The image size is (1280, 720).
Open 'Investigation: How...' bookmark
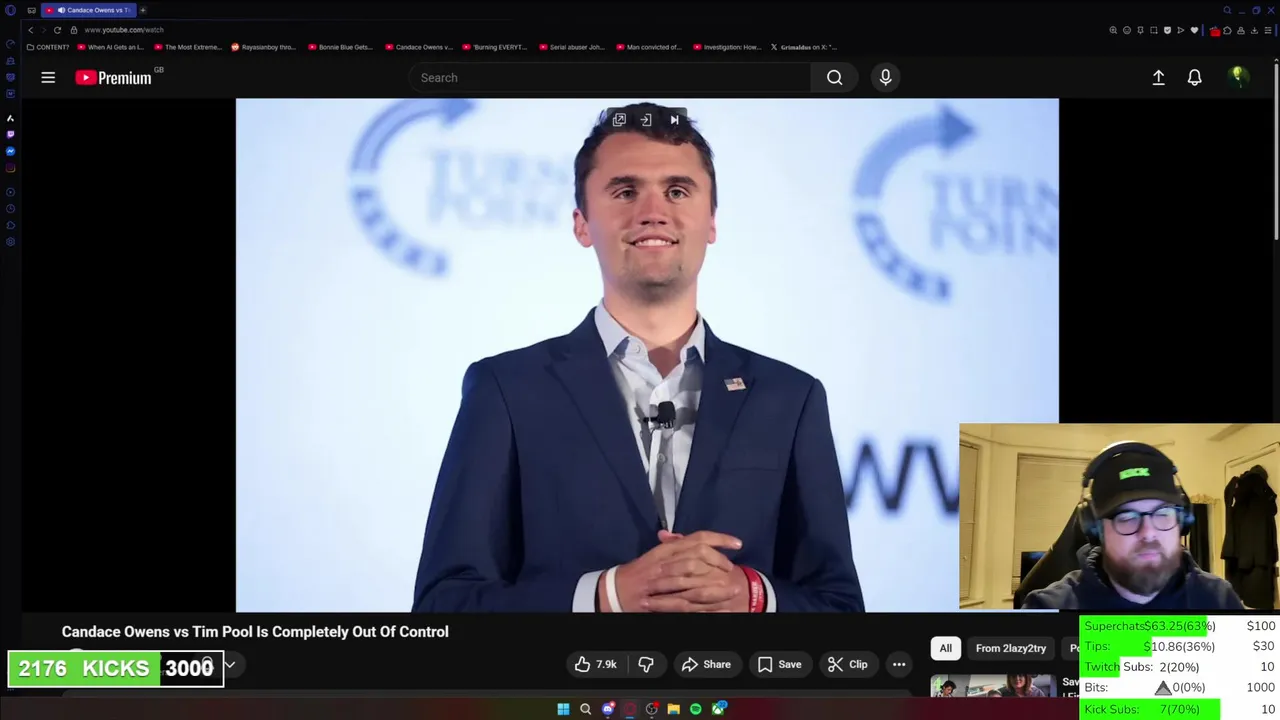click(x=727, y=47)
